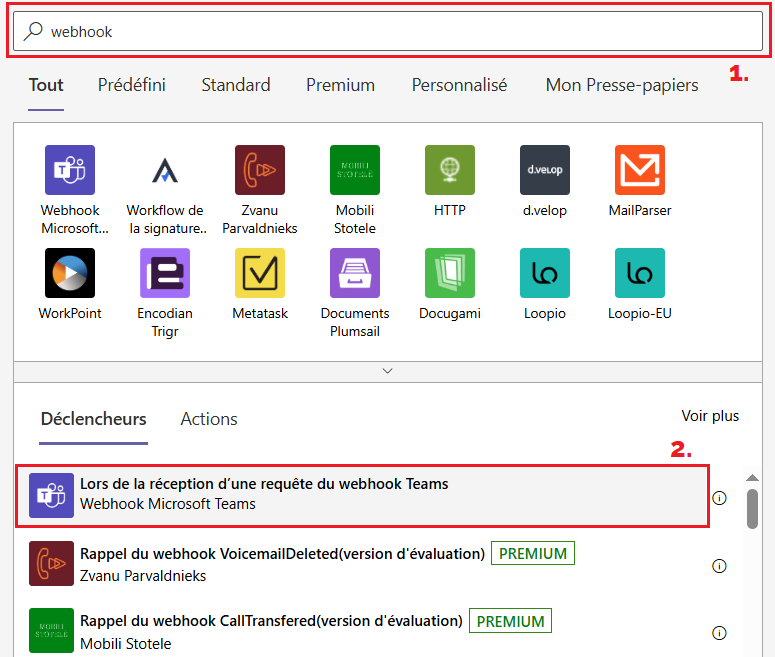Switch to the Actions tab
This screenshot has height=657, width=775.
pos(209,419)
